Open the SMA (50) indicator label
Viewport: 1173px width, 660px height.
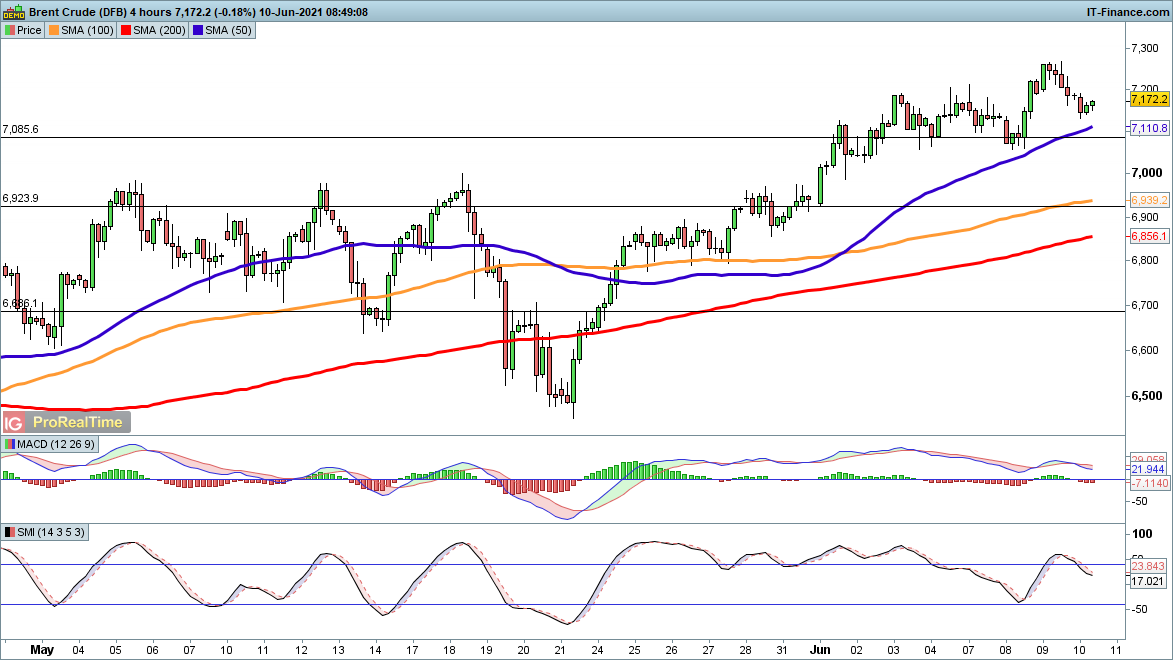tap(230, 31)
